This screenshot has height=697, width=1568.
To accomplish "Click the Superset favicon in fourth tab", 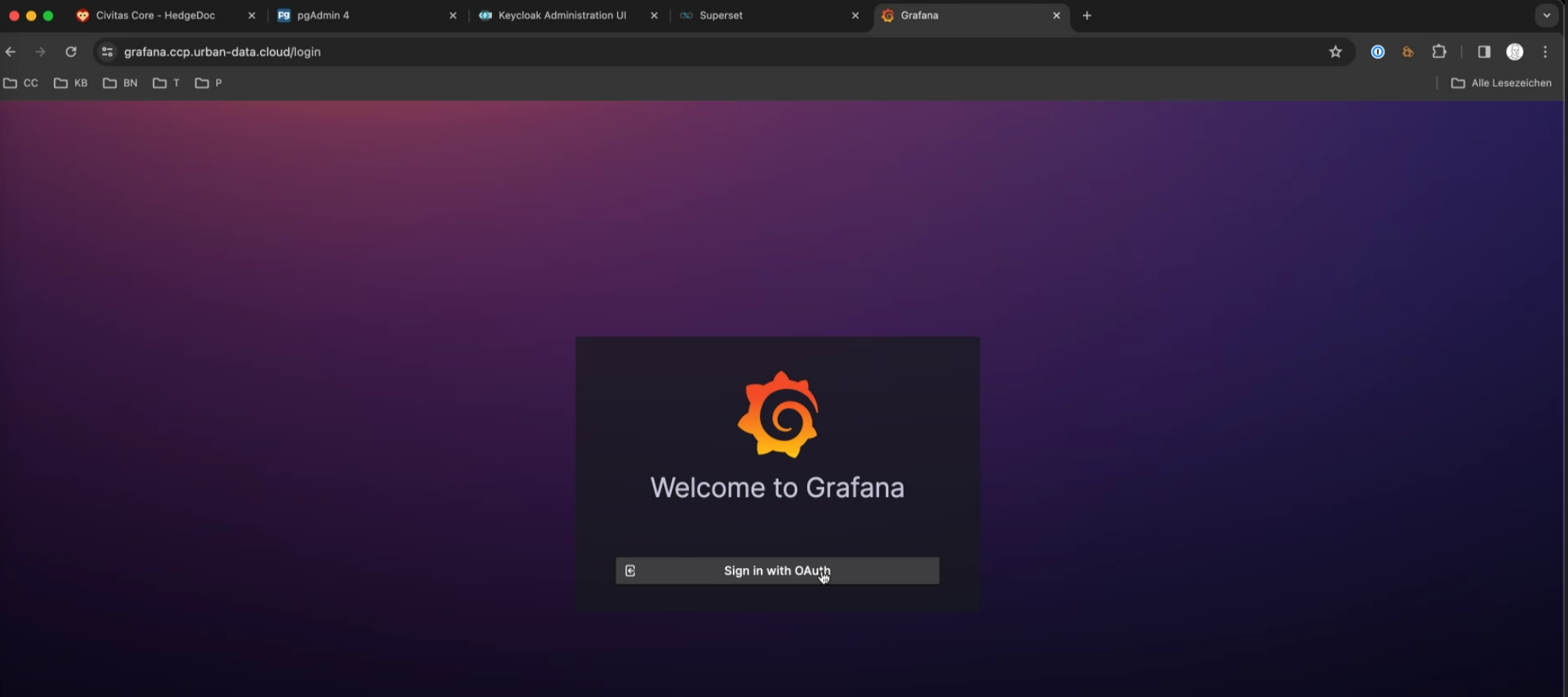I will click(x=686, y=15).
